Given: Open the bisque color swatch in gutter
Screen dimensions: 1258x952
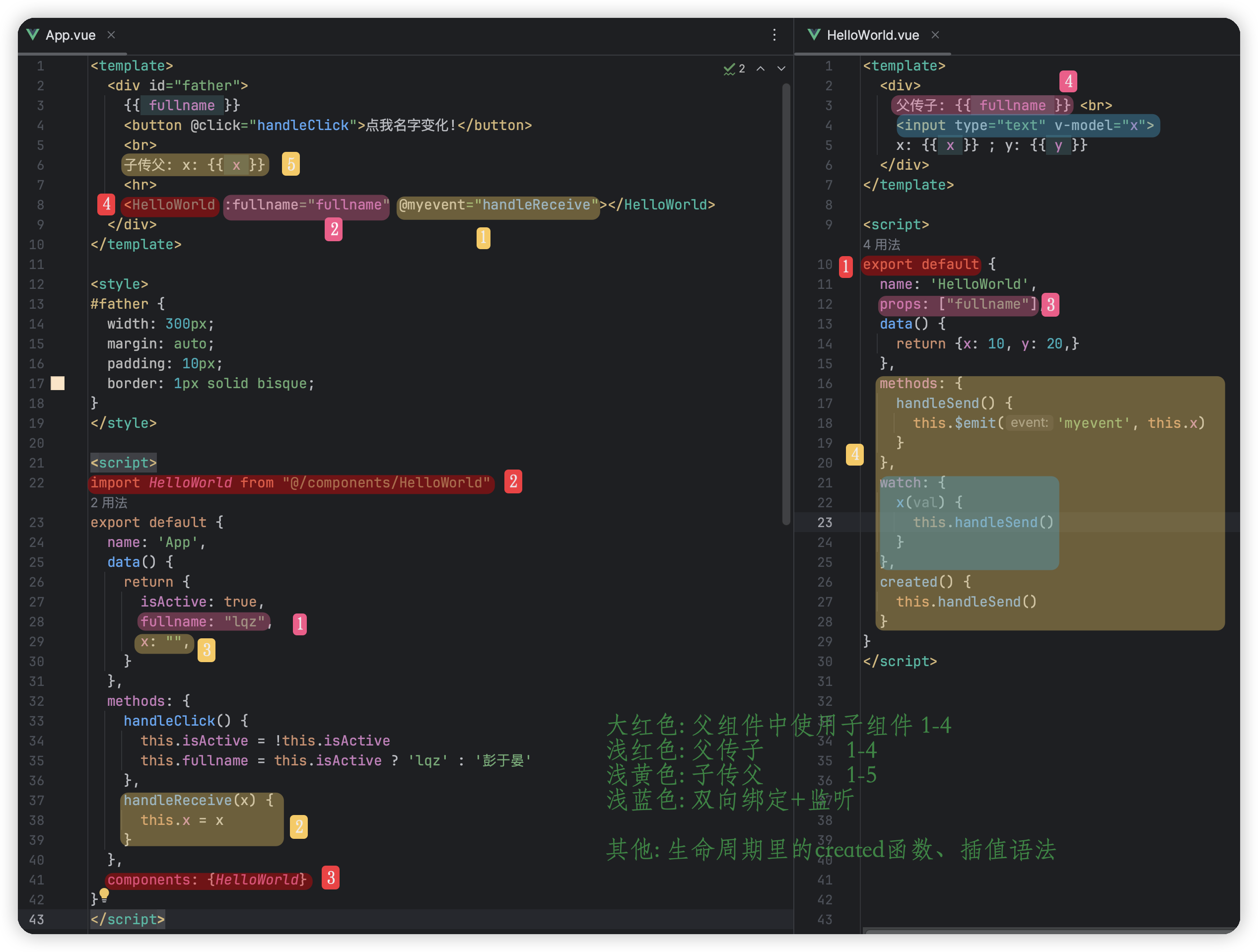Looking at the screenshot, I should click(x=58, y=383).
